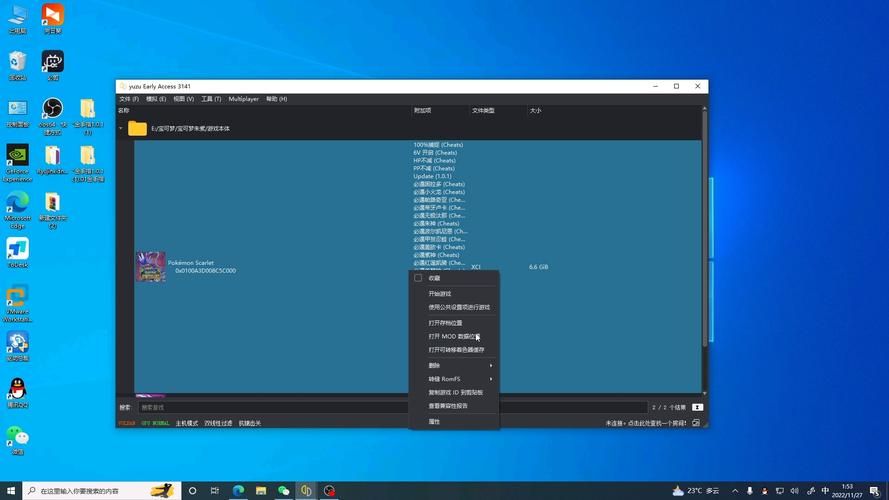889x500 pixels.
Task: Click the Pokémon Scarlet game title text
Action: point(190,263)
